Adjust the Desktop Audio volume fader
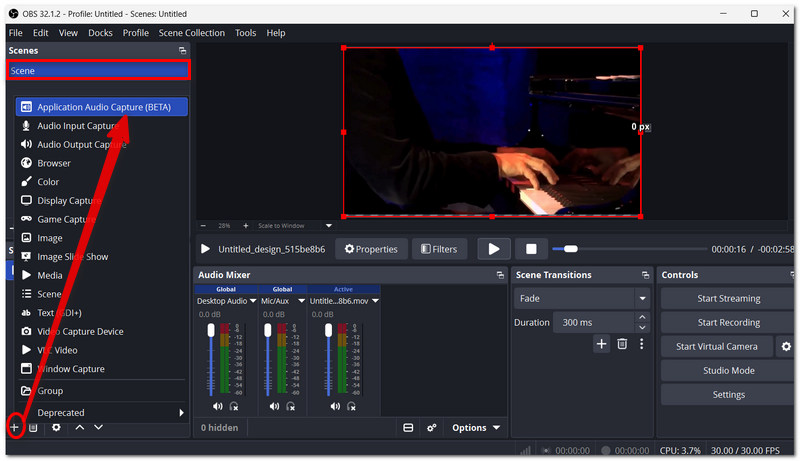 pos(211,330)
